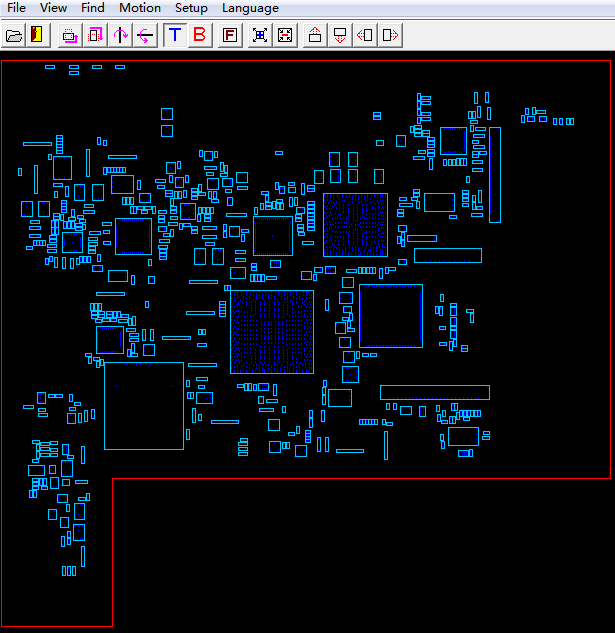The width and height of the screenshot is (615, 633).
Task: Click the zoom in icon
Action: coord(260,35)
